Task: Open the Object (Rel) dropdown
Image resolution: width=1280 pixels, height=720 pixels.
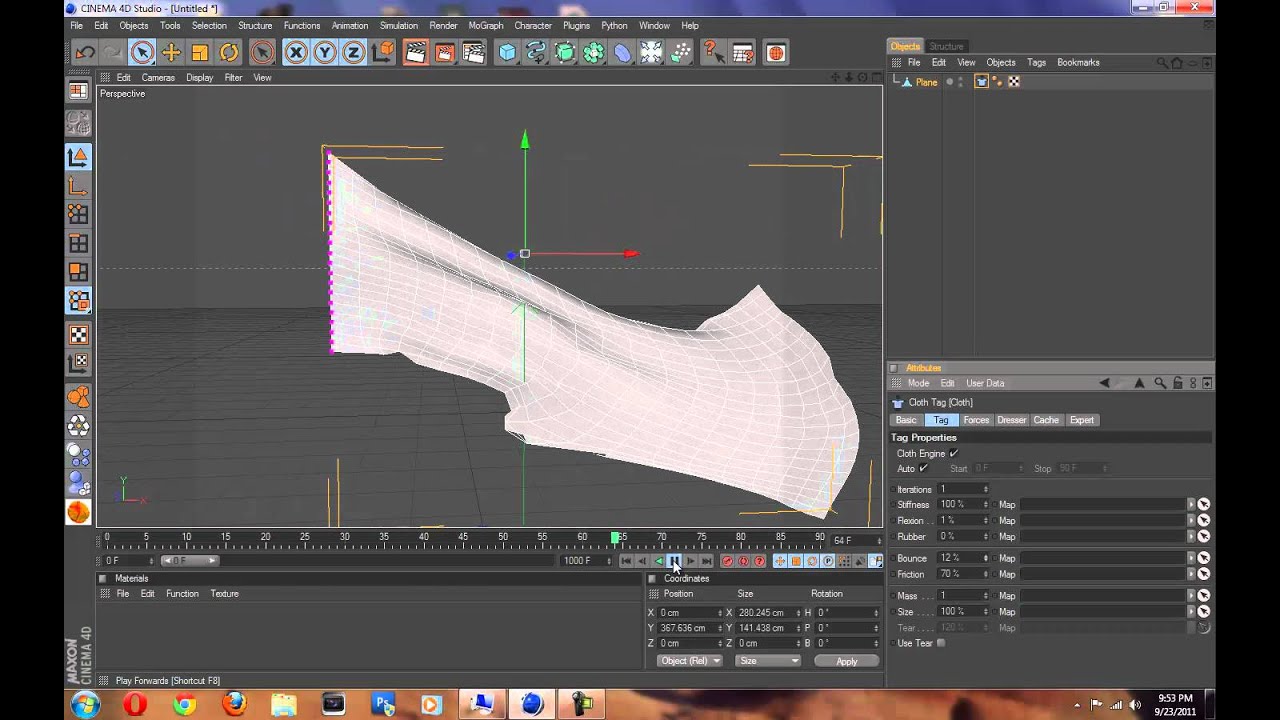Action: 689,661
